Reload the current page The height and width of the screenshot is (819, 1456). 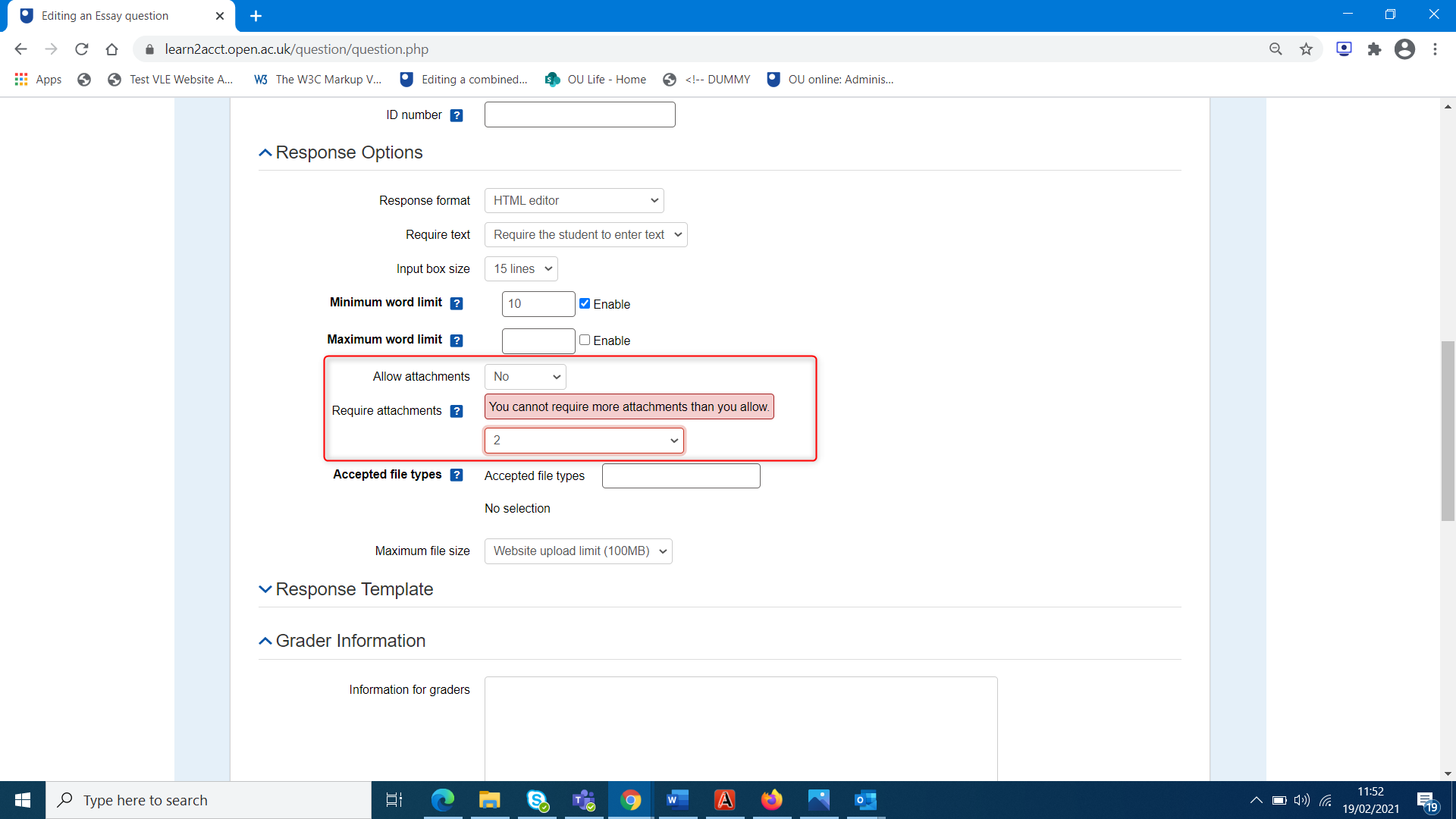(81, 49)
